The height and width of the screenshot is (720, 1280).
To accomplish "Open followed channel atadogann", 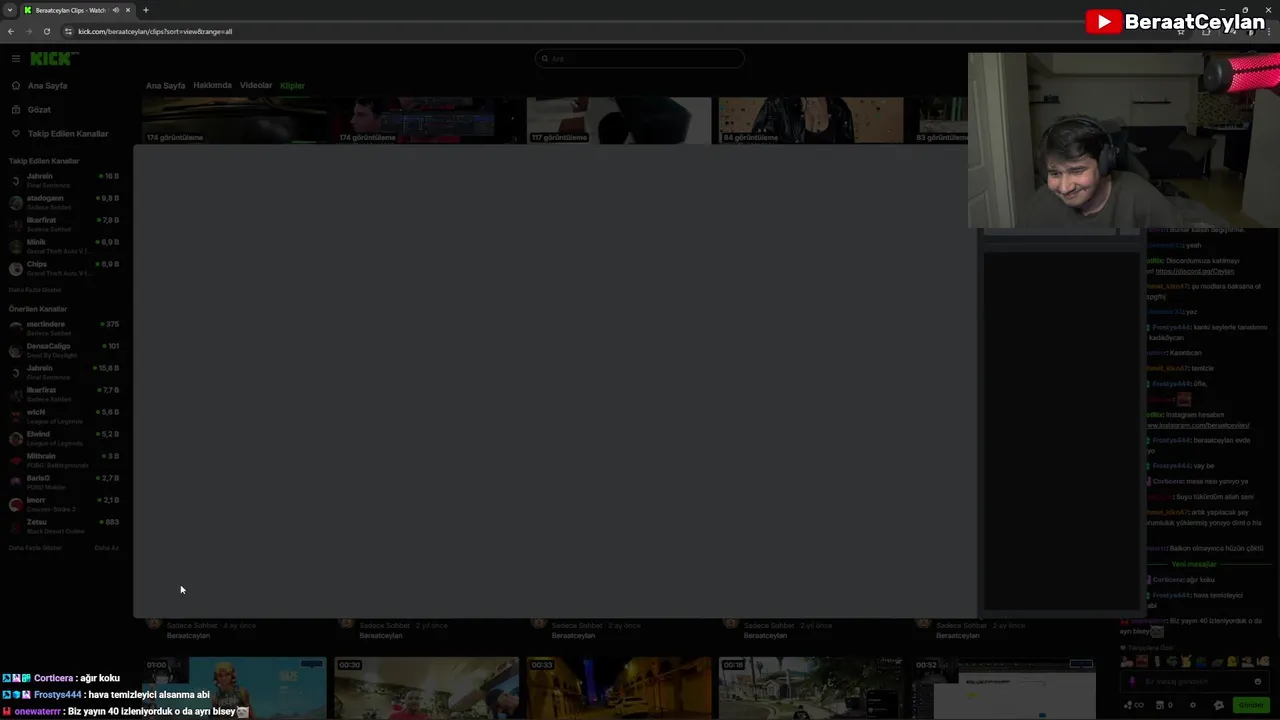I will (x=64, y=202).
